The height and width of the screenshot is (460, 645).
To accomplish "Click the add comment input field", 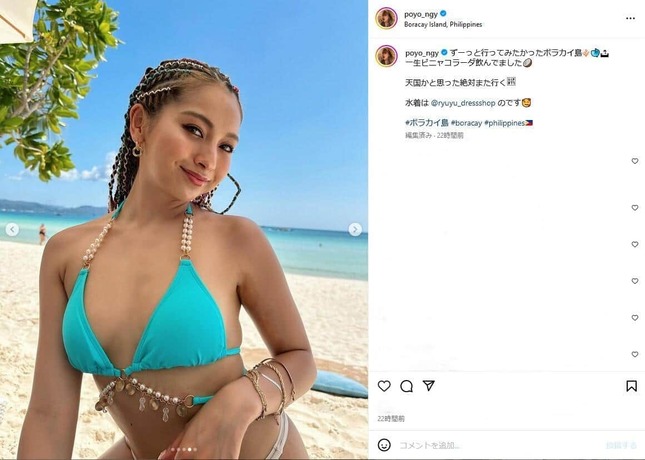I will click(x=498, y=445).
